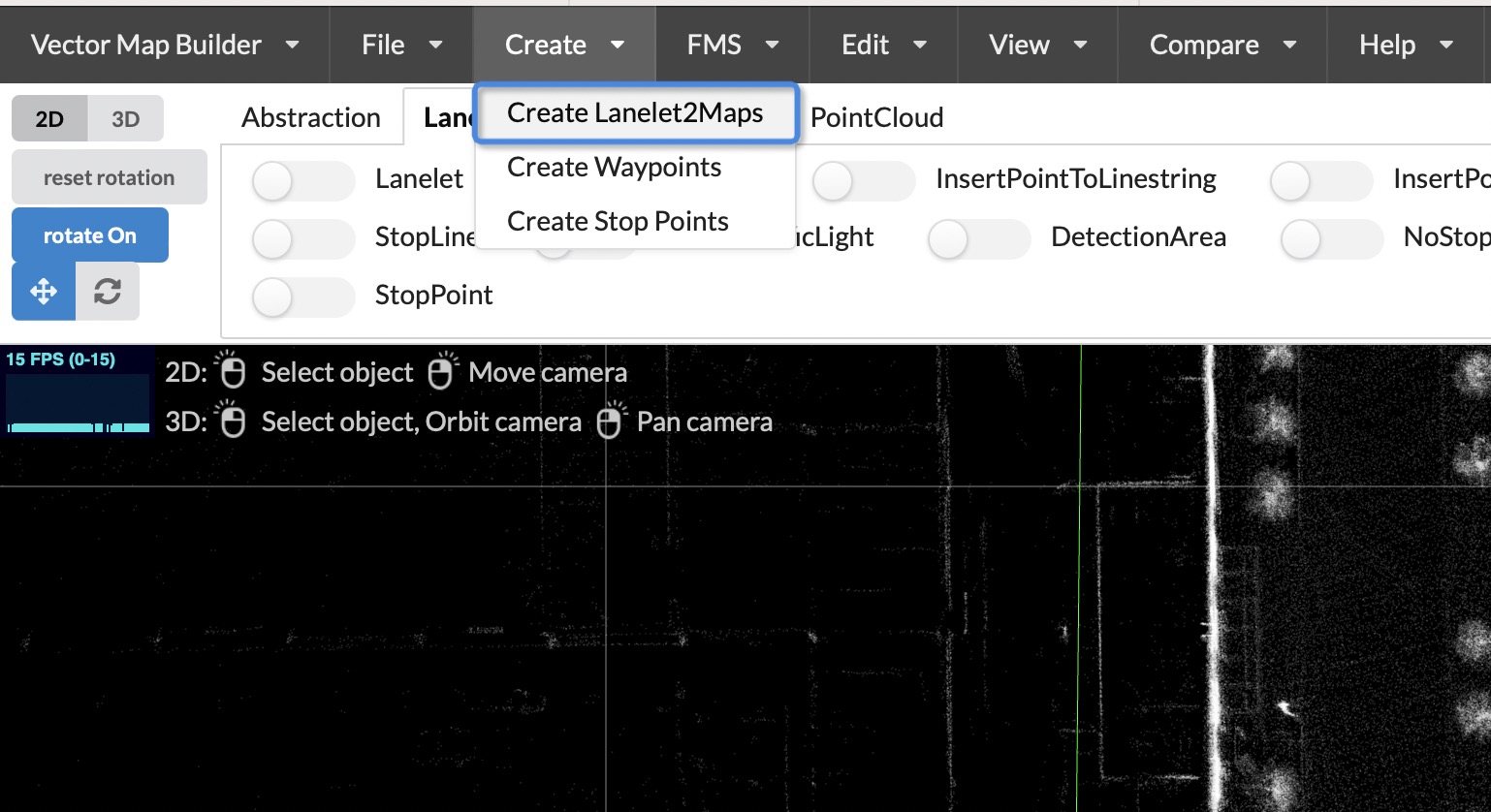Open the Compare dropdown menu
The width and height of the screenshot is (1491, 812).
click(x=1222, y=45)
